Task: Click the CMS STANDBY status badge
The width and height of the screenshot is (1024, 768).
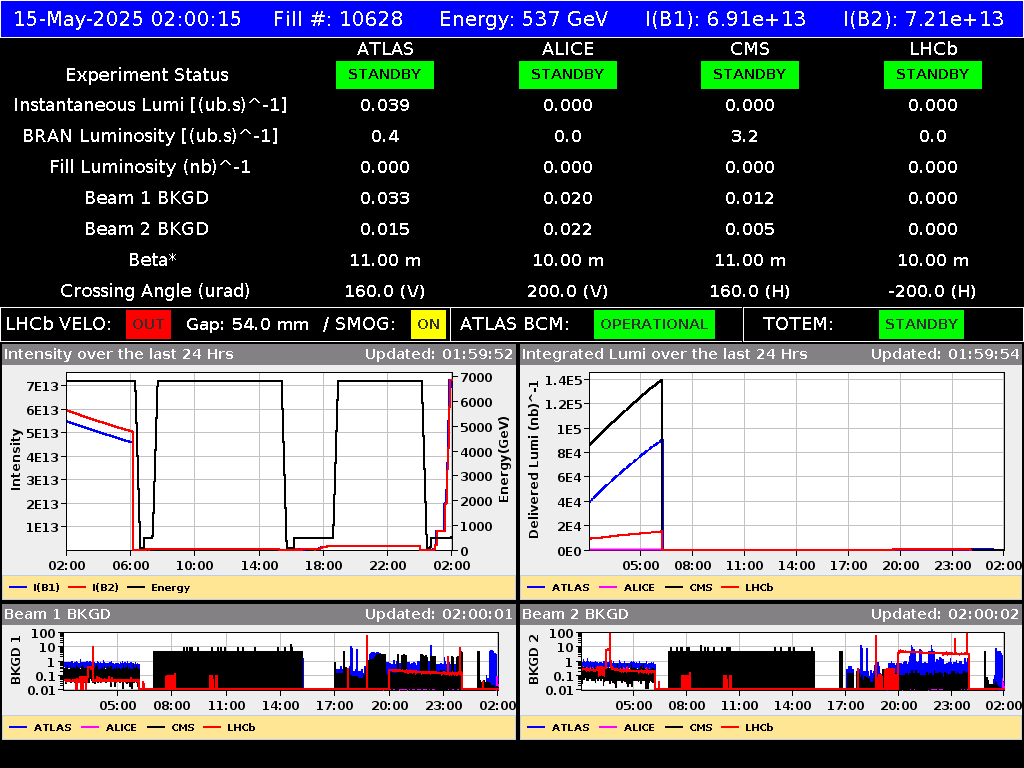Action: (750, 74)
